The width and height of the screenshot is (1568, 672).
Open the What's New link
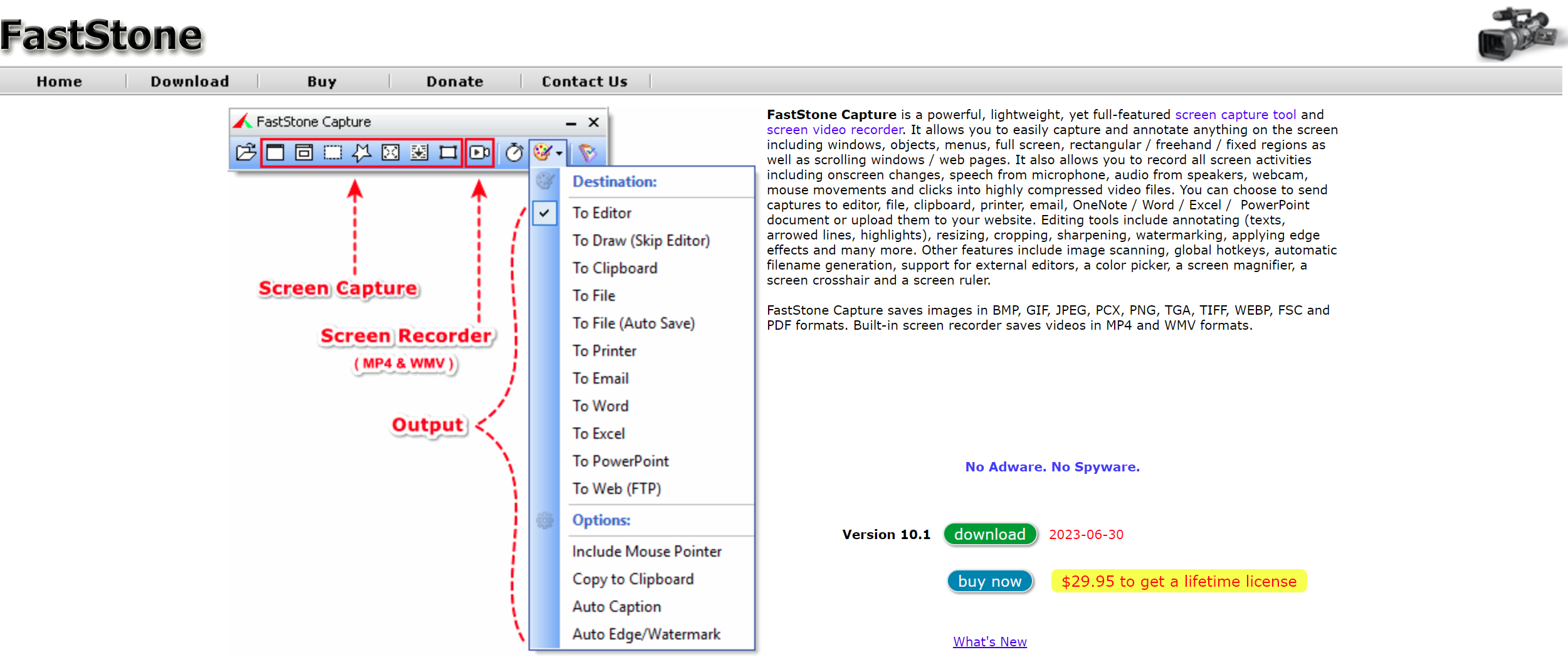(x=990, y=641)
